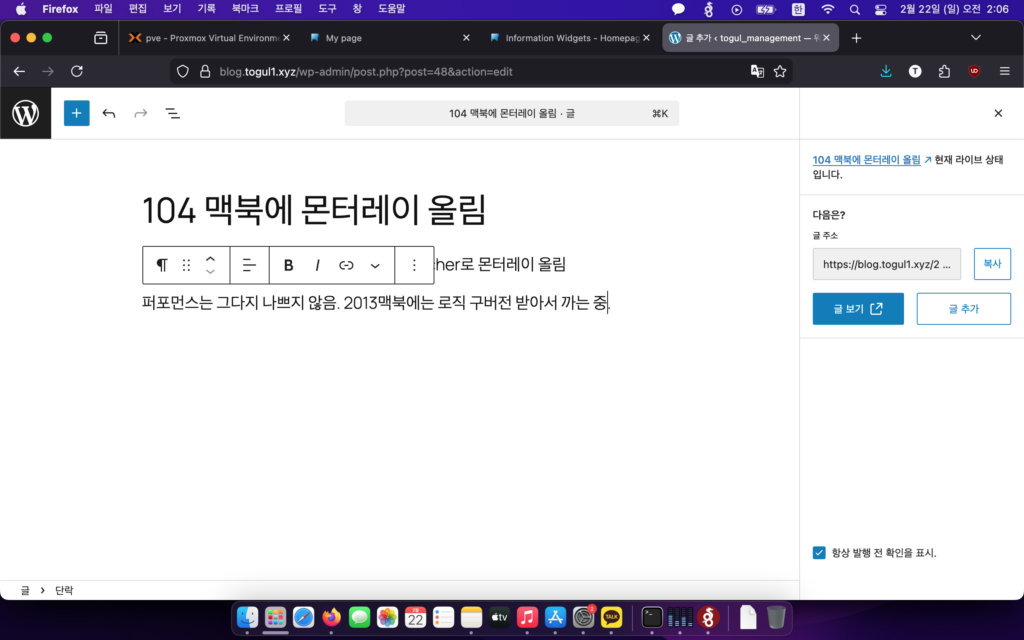1024x640 pixels.
Task: Click the post URL address field
Action: [x=887, y=264]
